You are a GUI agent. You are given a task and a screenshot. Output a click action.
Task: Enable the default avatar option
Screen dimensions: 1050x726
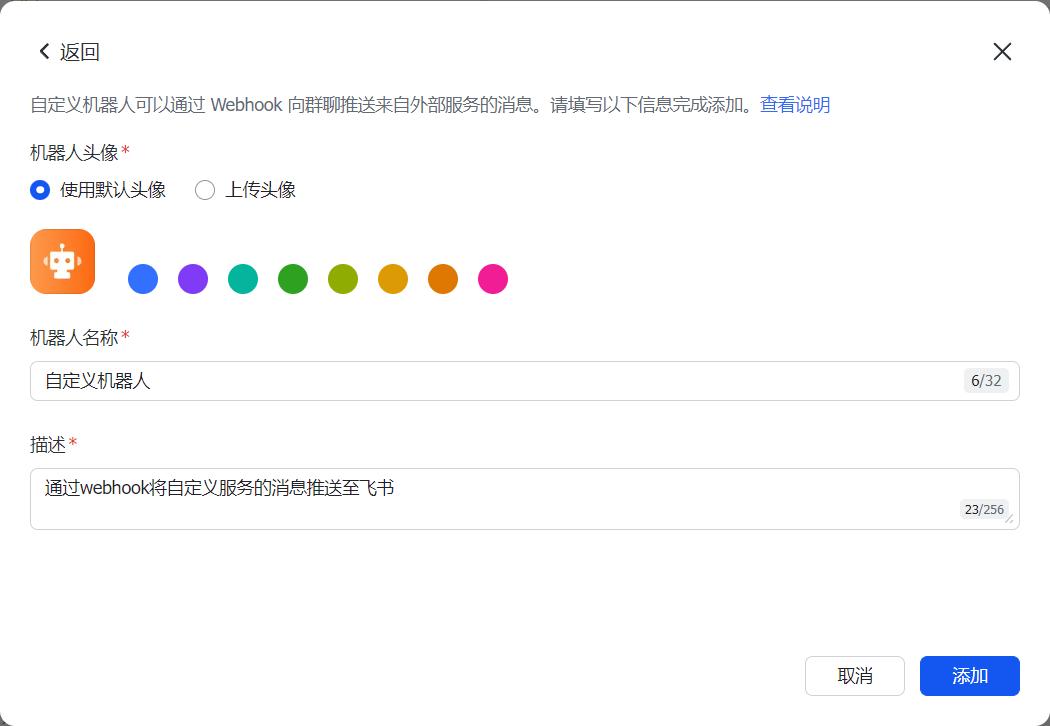click(39, 189)
